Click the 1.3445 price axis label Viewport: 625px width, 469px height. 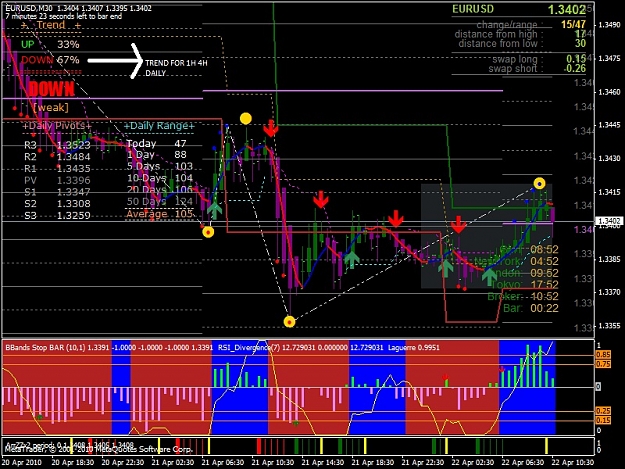(x=609, y=125)
